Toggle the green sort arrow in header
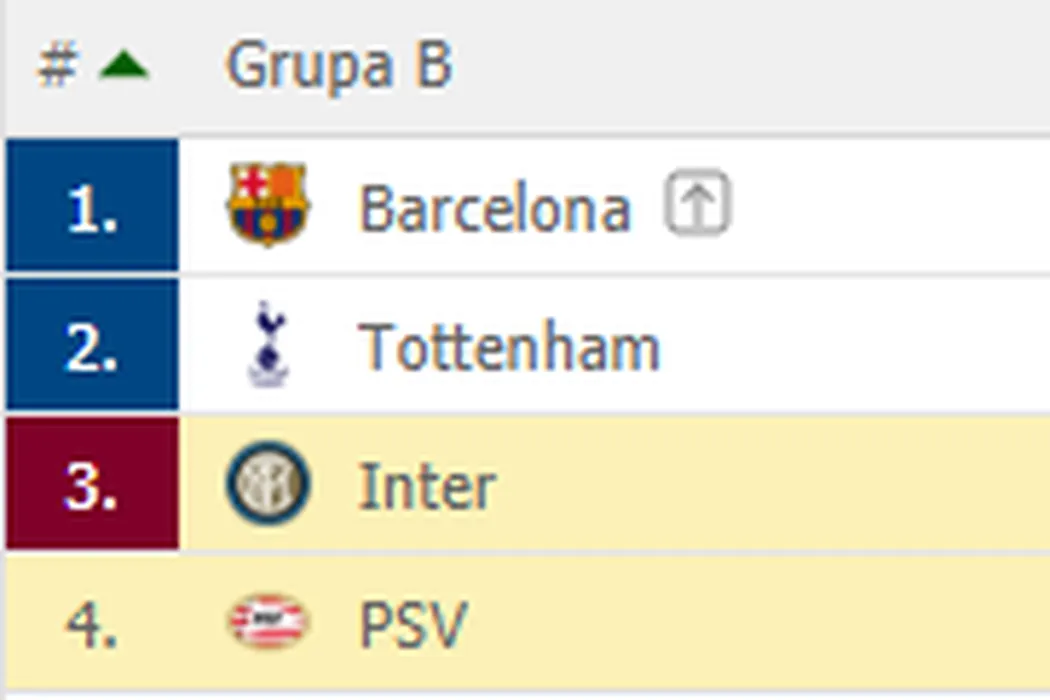This screenshot has width=1050, height=700. tap(124, 67)
